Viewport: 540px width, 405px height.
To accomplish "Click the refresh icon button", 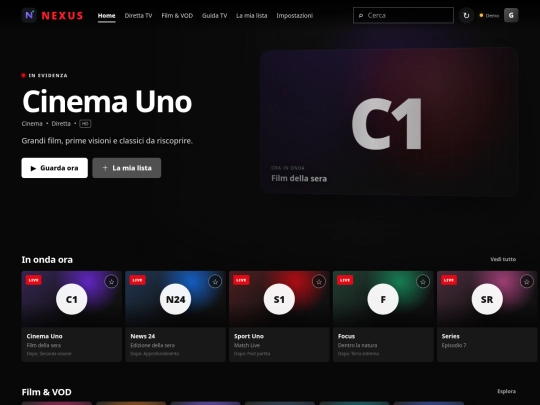I will point(466,15).
